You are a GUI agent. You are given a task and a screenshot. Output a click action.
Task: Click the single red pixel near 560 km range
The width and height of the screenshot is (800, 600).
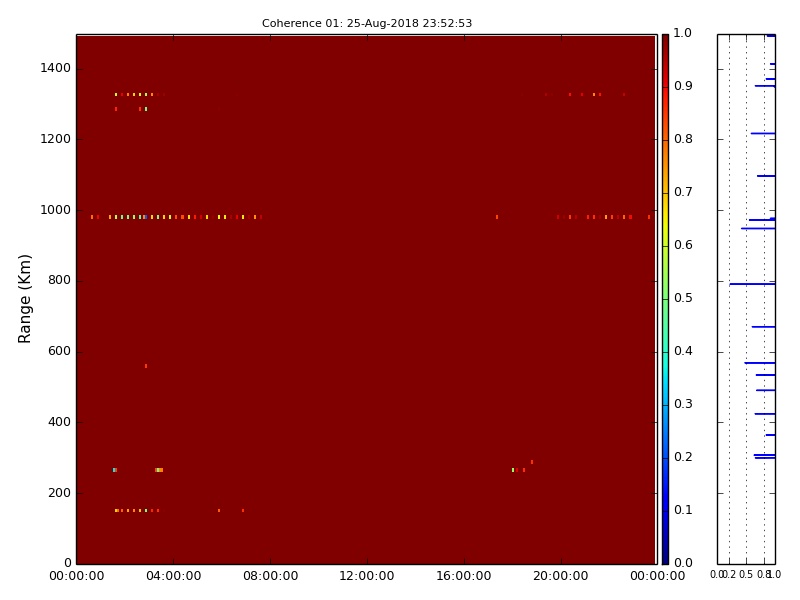click(x=146, y=366)
